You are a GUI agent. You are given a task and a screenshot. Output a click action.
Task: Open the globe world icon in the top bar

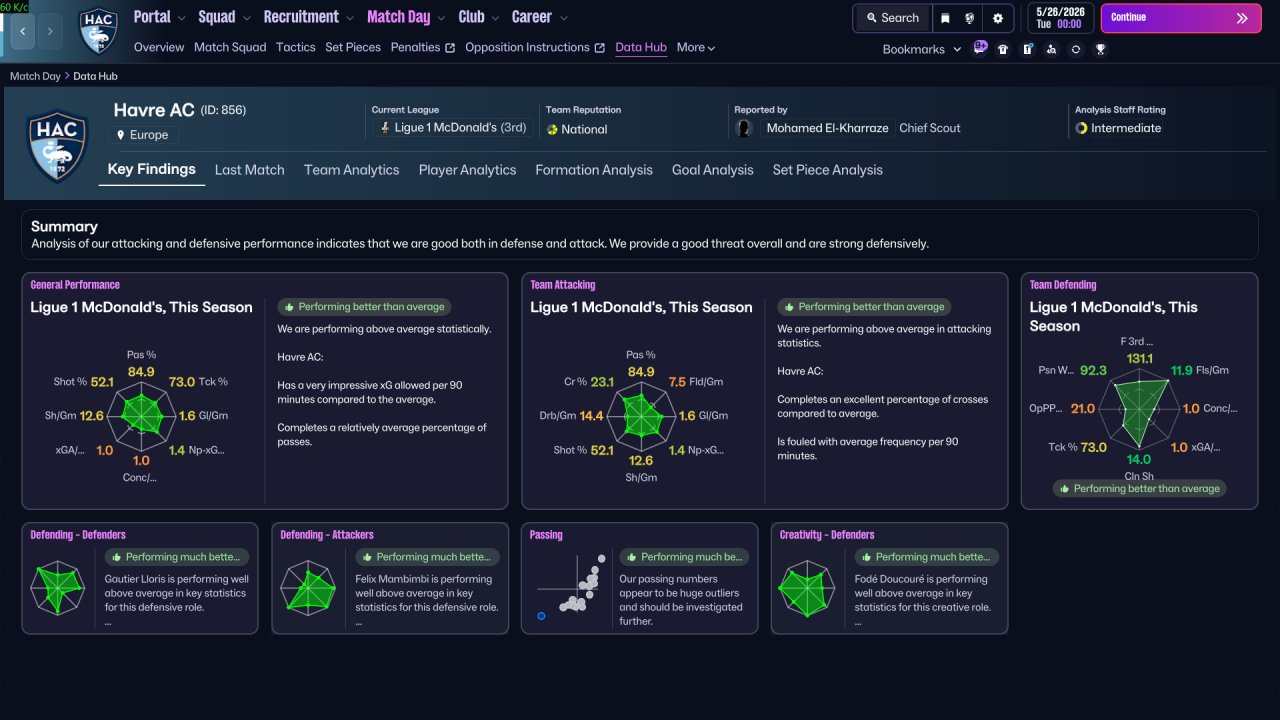pyautogui.click(x=970, y=18)
